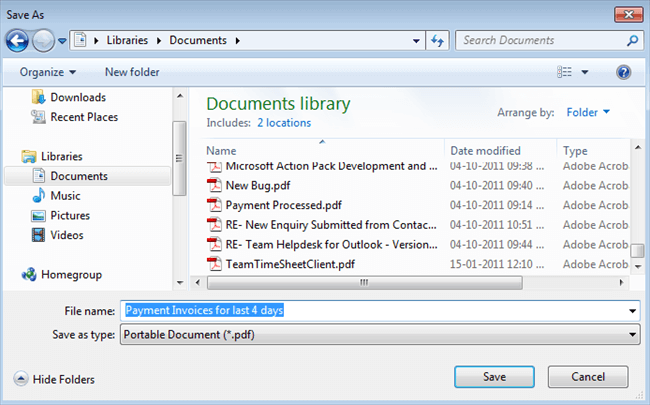Image resolution: width=650 pixels, height=405 pixels.
Task: Click the file list scroll down arrow
Action: point(638,267)
